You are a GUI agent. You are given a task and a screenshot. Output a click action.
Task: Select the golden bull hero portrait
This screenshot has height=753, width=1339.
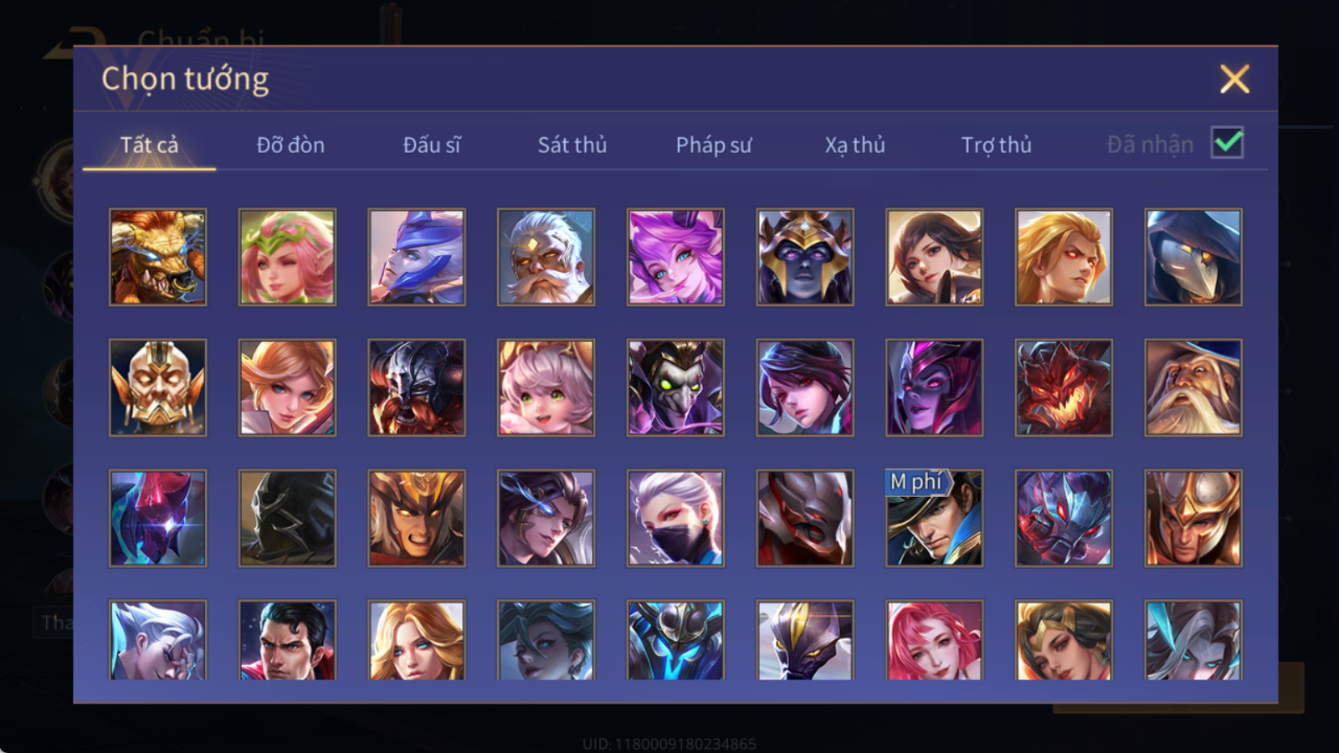[x=158, y=257]
